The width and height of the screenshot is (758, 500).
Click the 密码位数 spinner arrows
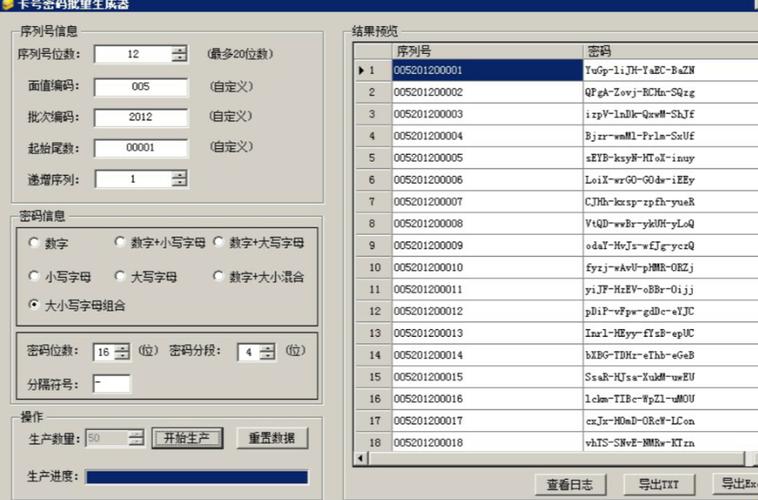(122, 352)
